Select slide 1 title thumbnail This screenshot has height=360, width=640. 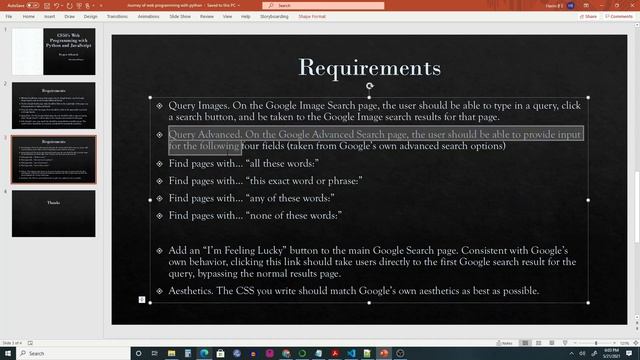(54, 51)
